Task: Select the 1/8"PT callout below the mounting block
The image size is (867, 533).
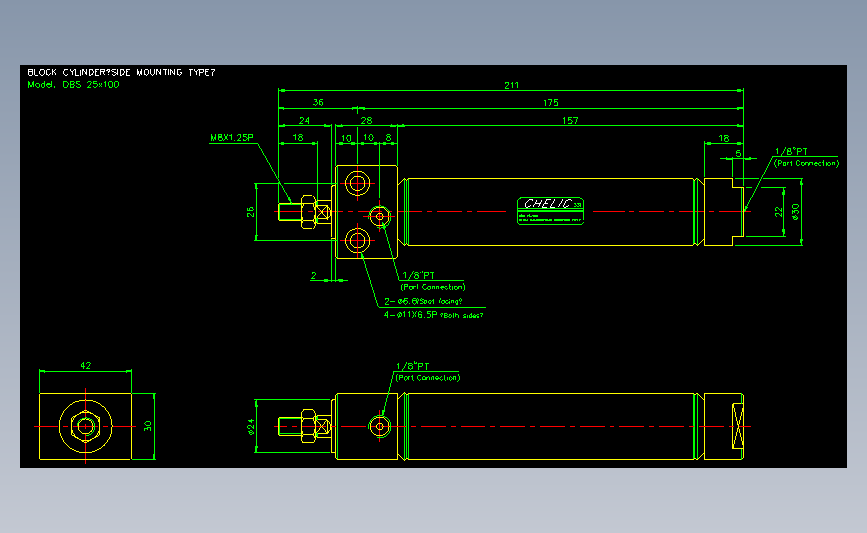Action: tap(419, 275)
